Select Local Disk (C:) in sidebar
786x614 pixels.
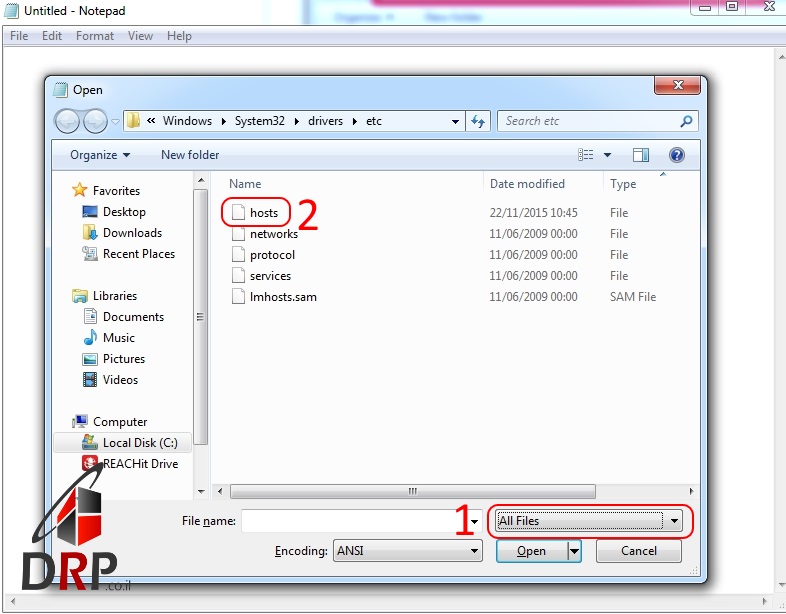139,443
